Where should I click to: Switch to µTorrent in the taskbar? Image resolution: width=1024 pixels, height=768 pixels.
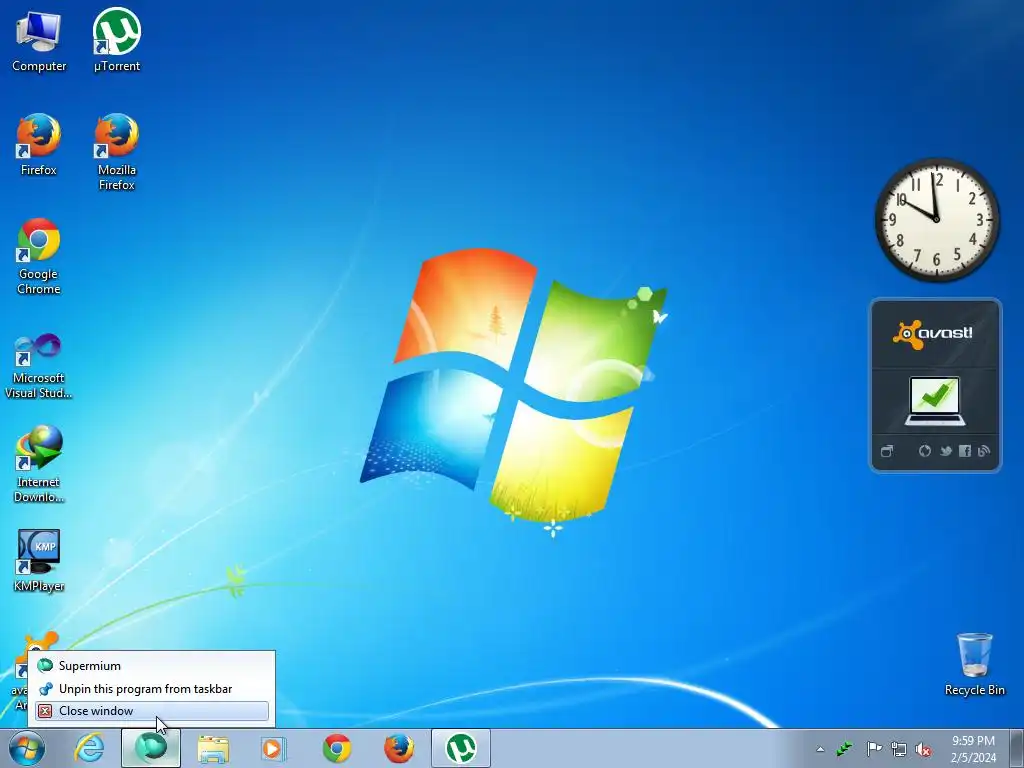[460, 748]
